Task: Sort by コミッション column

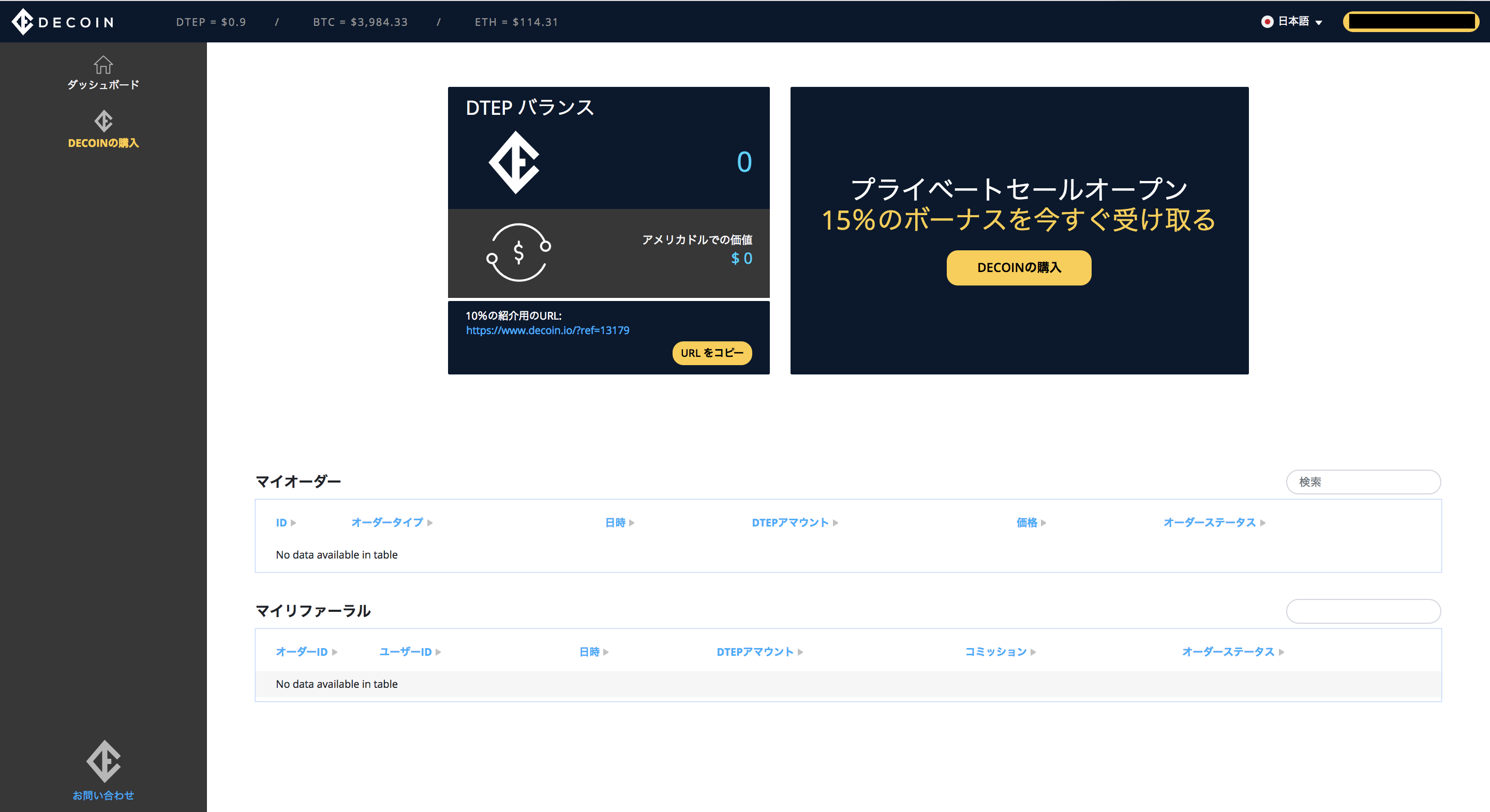Action: coord(1000,652)
